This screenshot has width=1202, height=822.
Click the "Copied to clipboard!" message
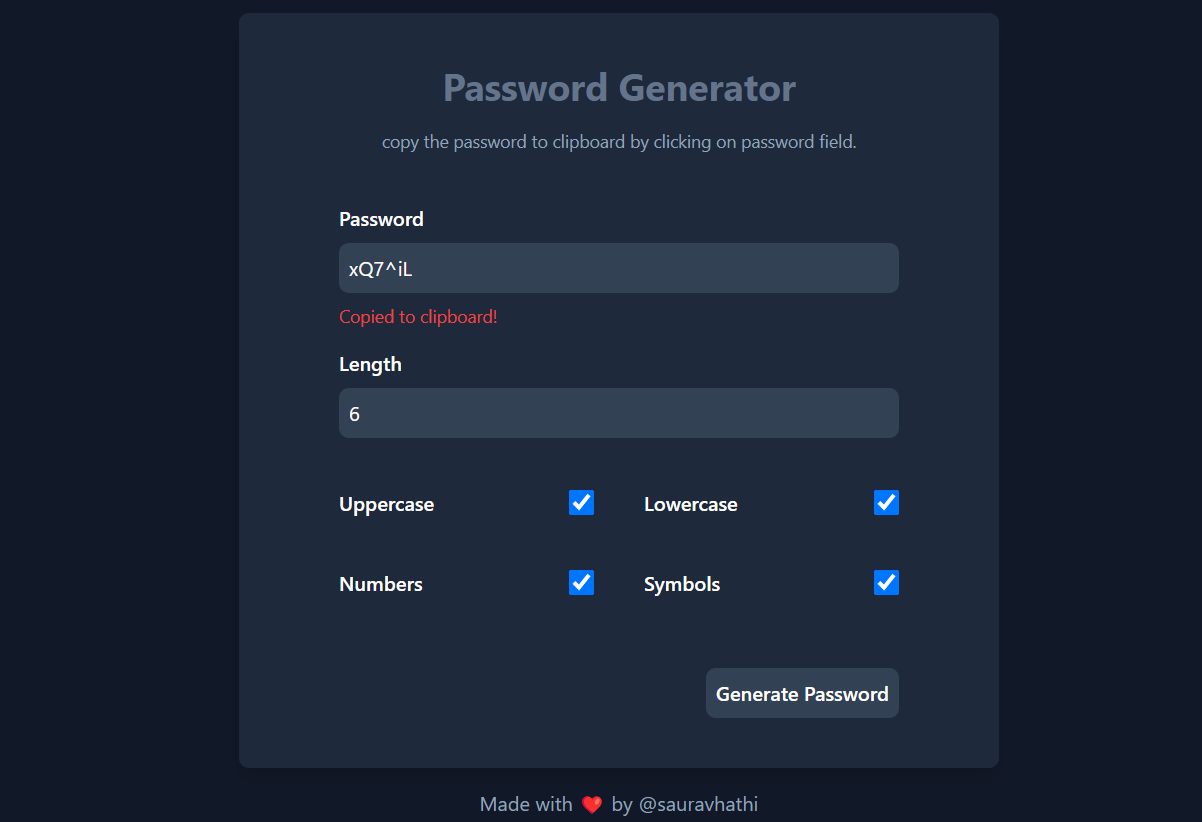(418, 317)
